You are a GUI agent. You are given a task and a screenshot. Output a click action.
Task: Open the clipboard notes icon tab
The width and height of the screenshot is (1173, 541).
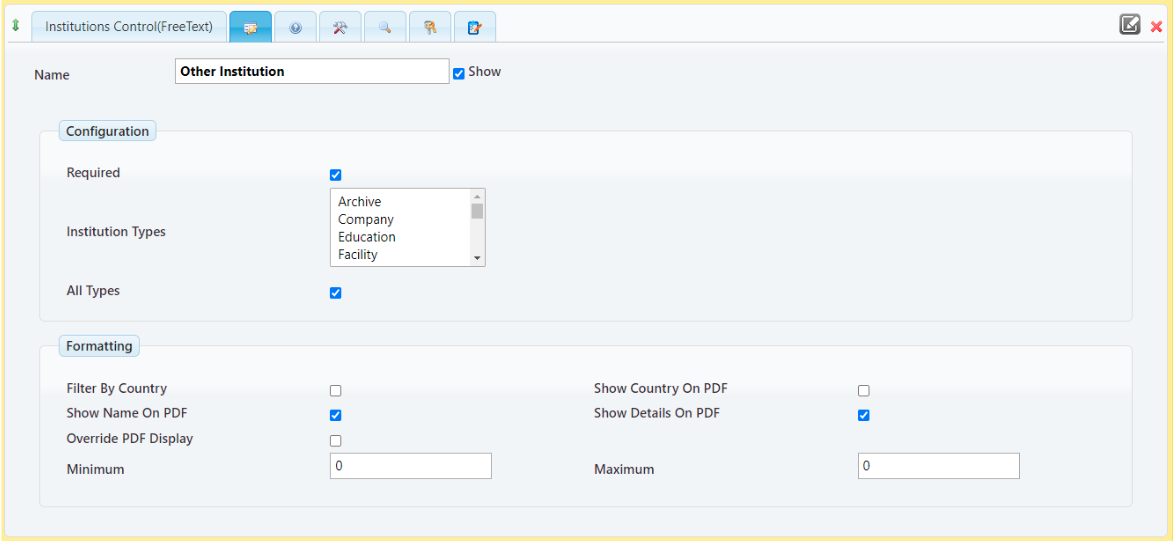[475, 28]
